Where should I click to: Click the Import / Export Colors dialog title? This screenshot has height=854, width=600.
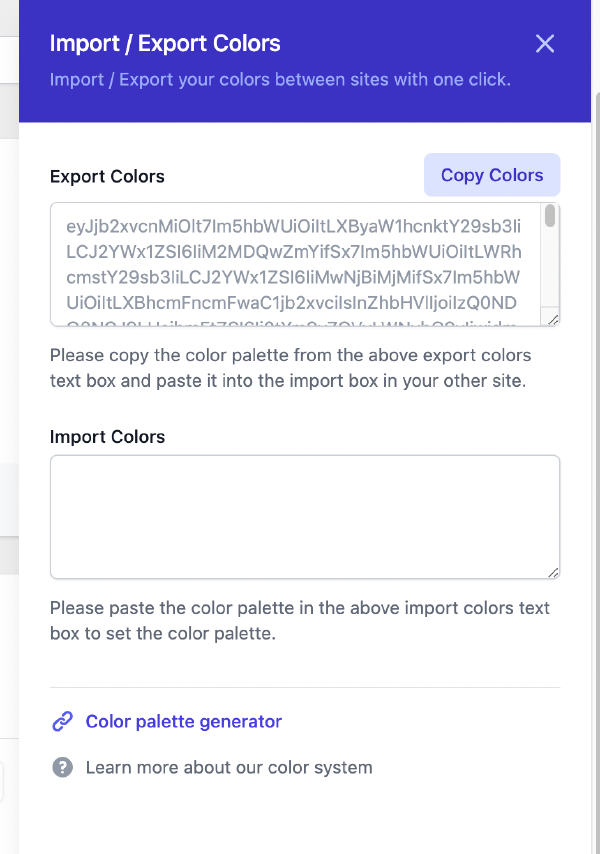[x=165, y=45]
